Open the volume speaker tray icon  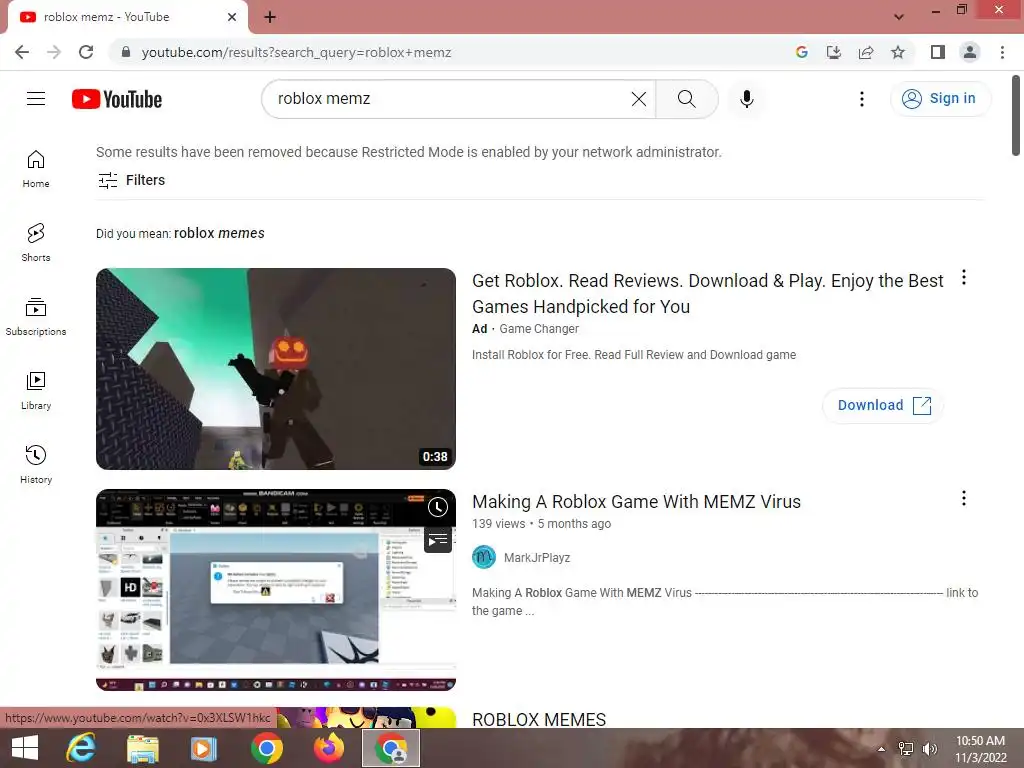click(x=929, y=749)
